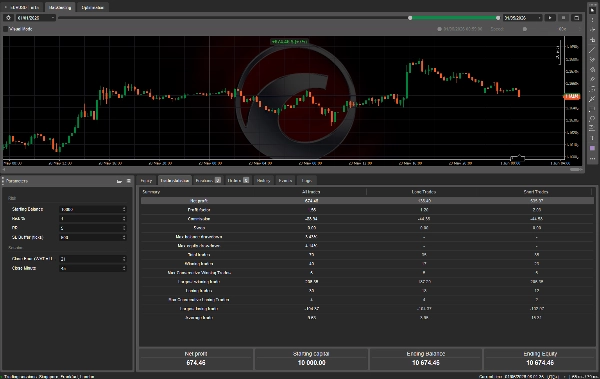
Task: Click the All trades column header
Action: [311, 192]
